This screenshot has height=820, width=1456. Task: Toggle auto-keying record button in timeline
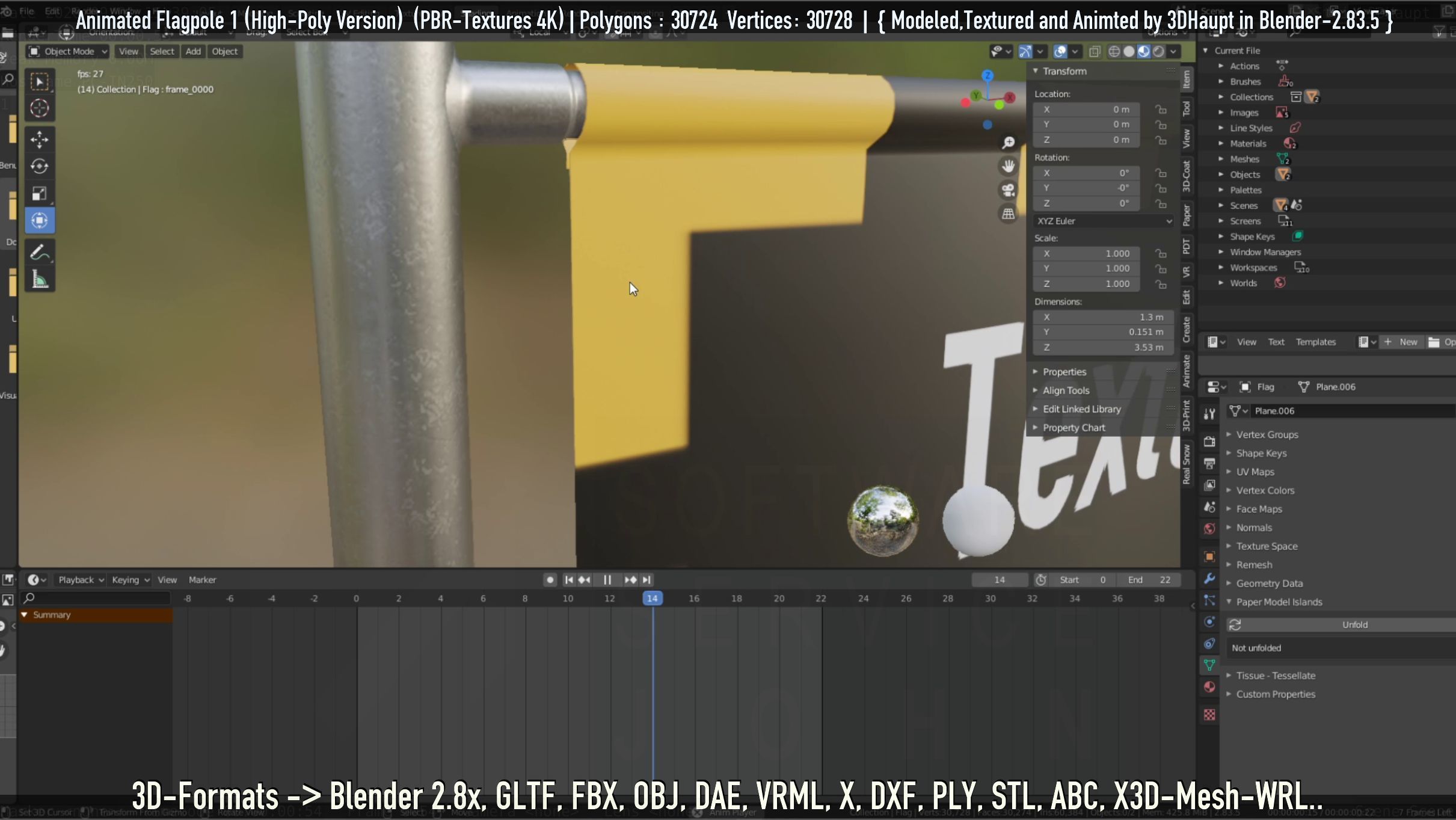coord(550,580)
